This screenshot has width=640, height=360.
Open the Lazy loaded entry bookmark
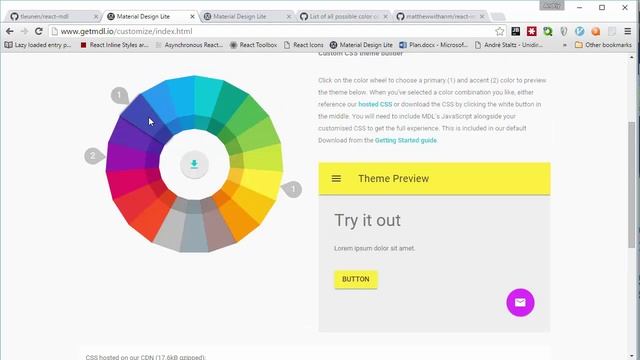click(38, 45)
